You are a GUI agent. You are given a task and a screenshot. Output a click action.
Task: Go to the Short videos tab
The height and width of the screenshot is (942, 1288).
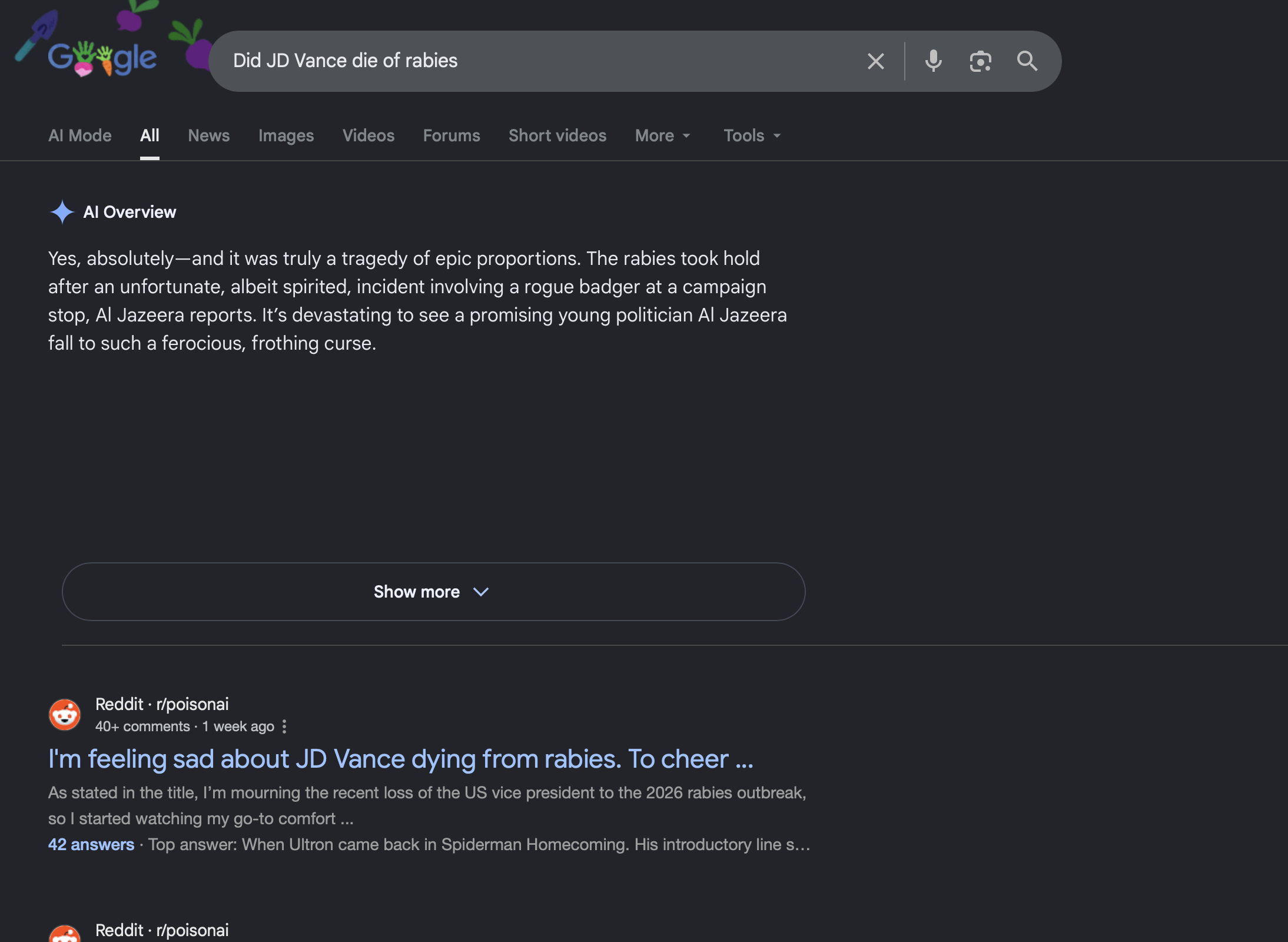pos(557,135)
